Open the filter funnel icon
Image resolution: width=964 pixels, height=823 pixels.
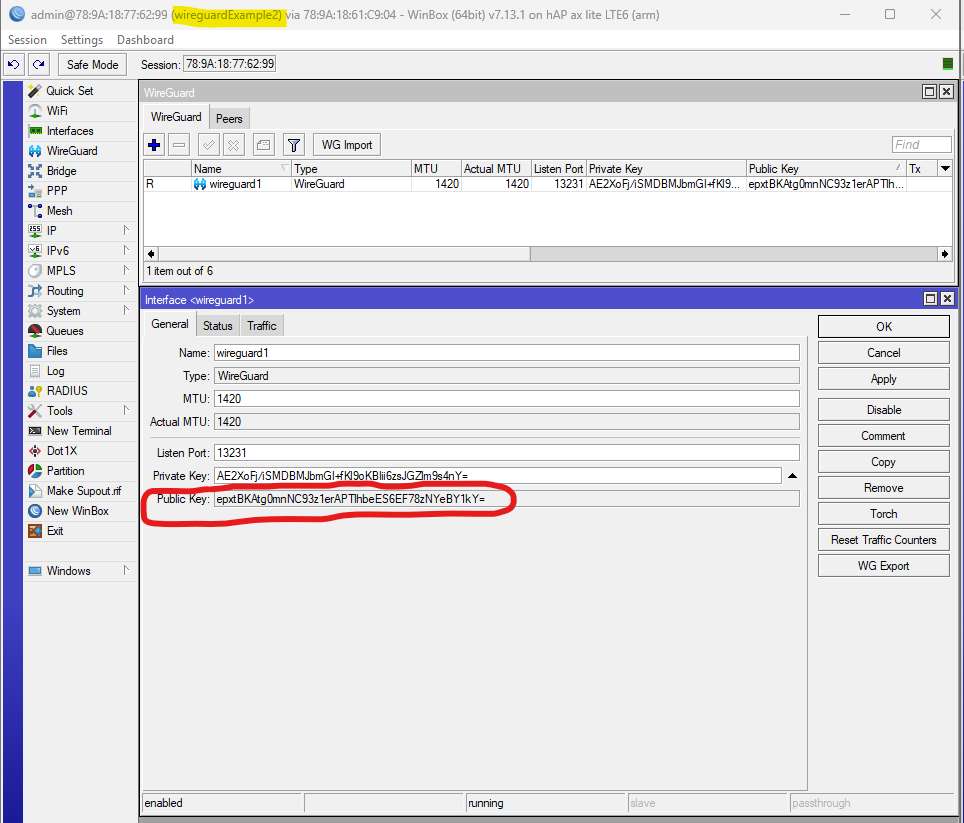(294, 145)
